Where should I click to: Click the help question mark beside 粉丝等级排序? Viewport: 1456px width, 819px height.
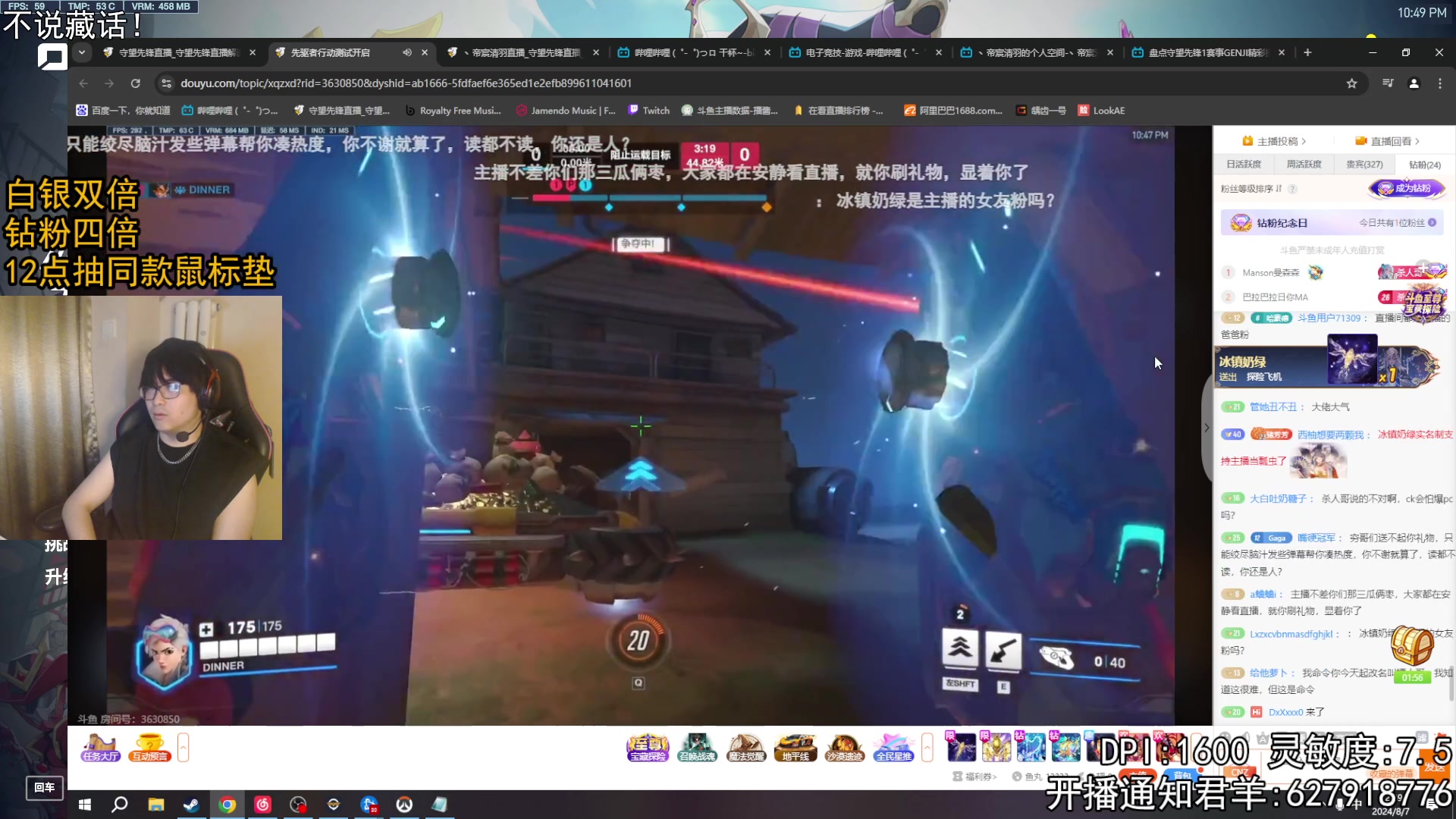[x=1292, y=189]
